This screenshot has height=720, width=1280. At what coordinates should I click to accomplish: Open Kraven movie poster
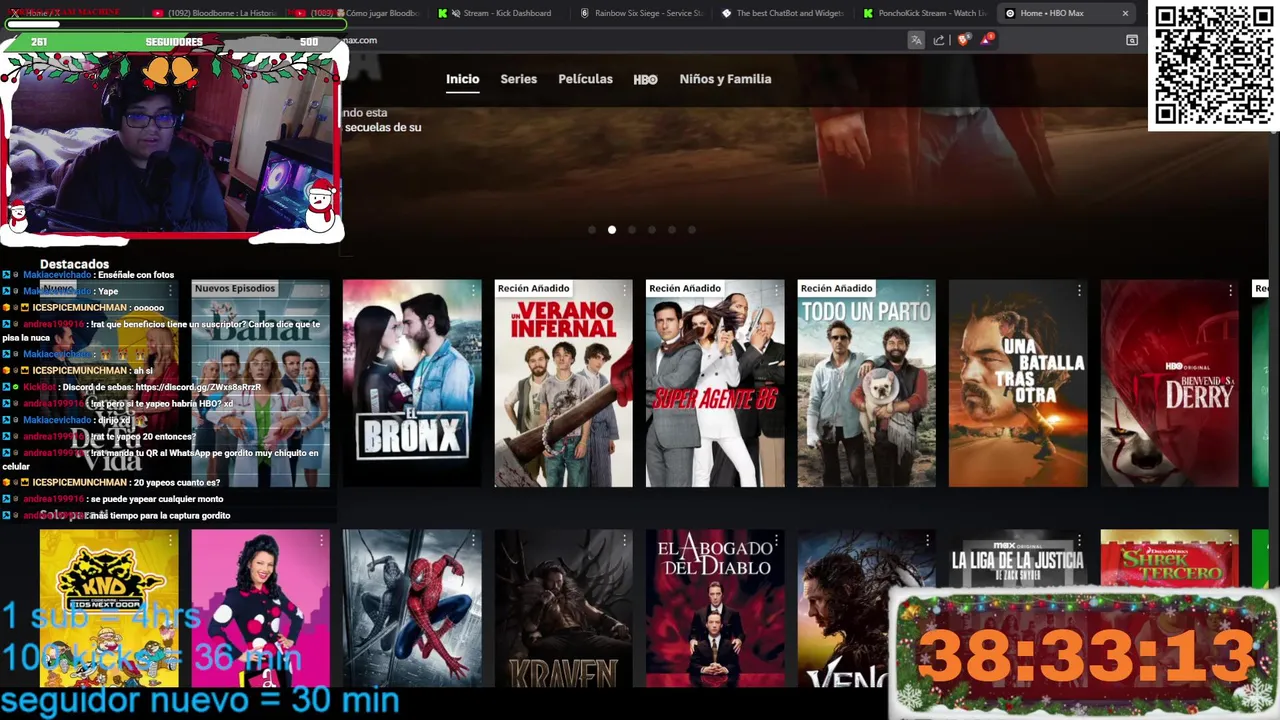coord(563,608)
